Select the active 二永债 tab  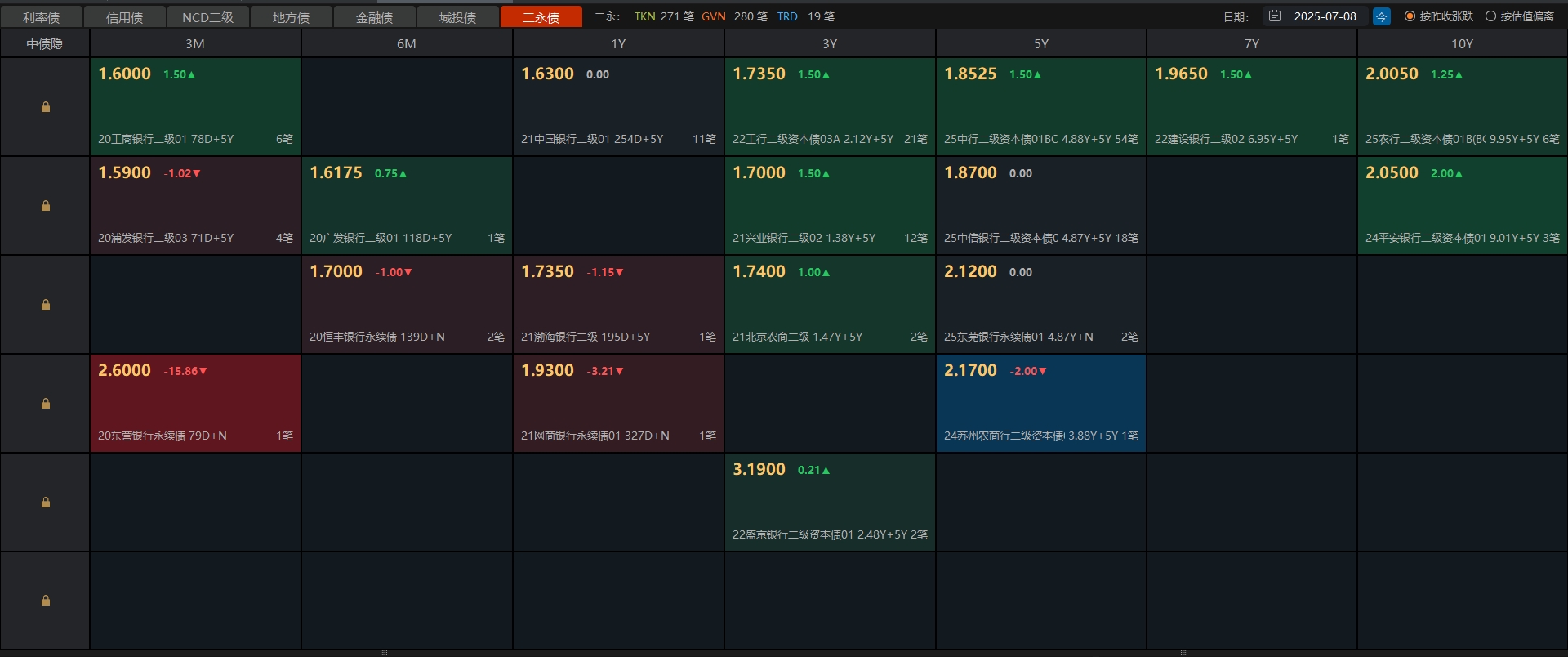[x=541, y=17]
